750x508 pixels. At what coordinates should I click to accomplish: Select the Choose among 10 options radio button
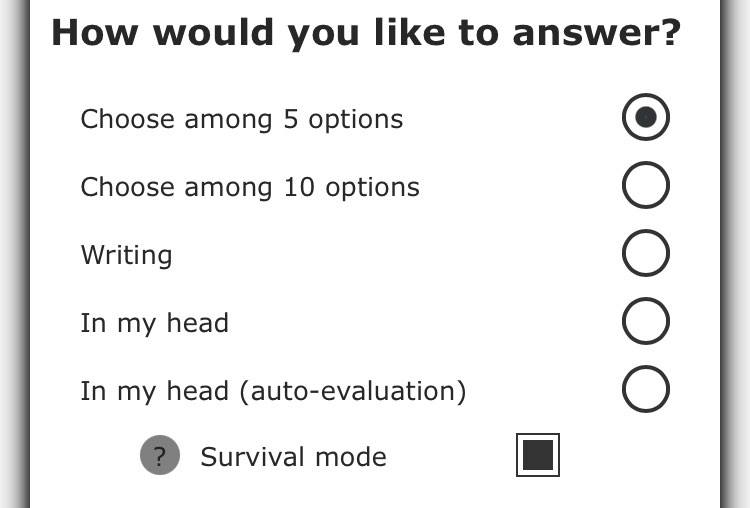[646, 185]
